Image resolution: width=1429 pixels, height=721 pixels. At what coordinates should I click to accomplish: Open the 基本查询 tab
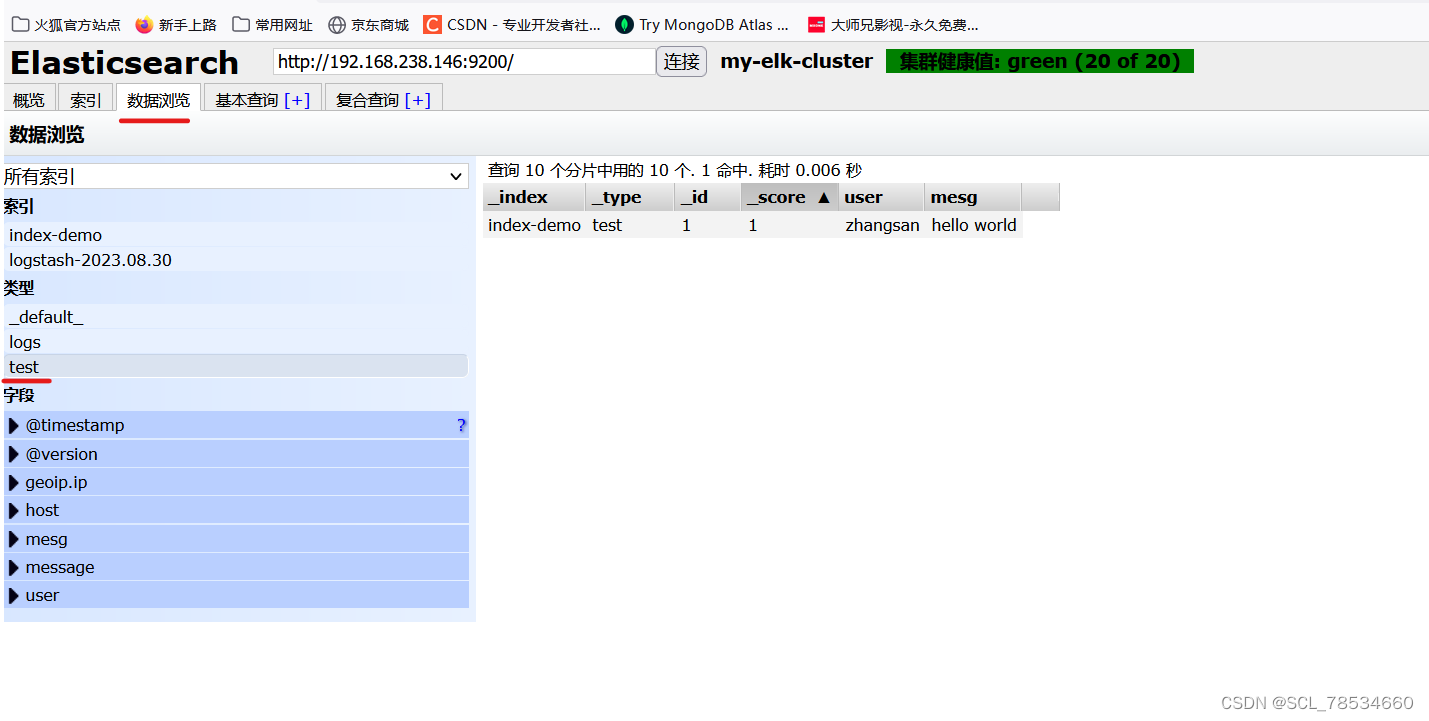click(249, 100)
